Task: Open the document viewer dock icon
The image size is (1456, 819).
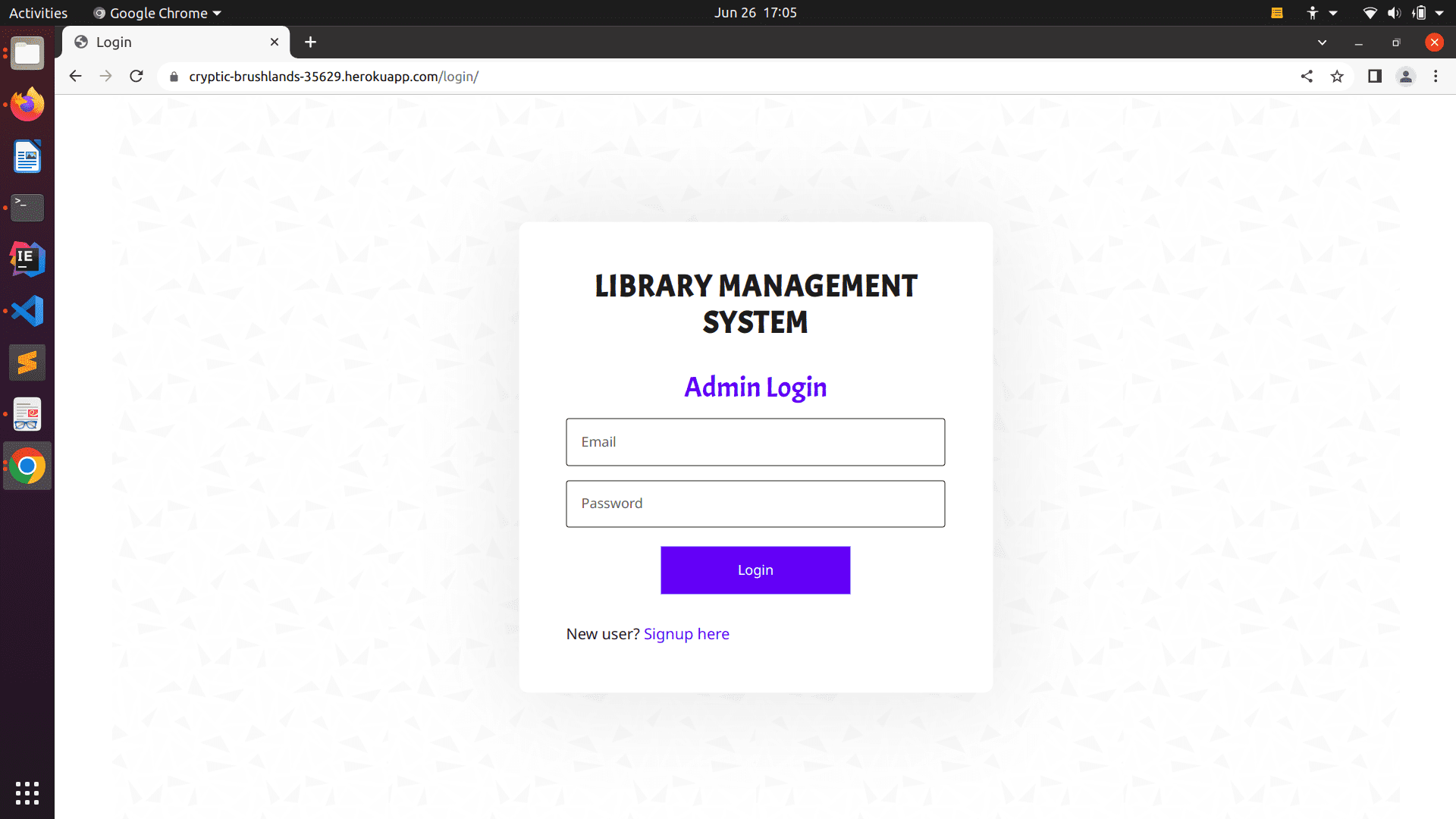Action: pos(27,414)
